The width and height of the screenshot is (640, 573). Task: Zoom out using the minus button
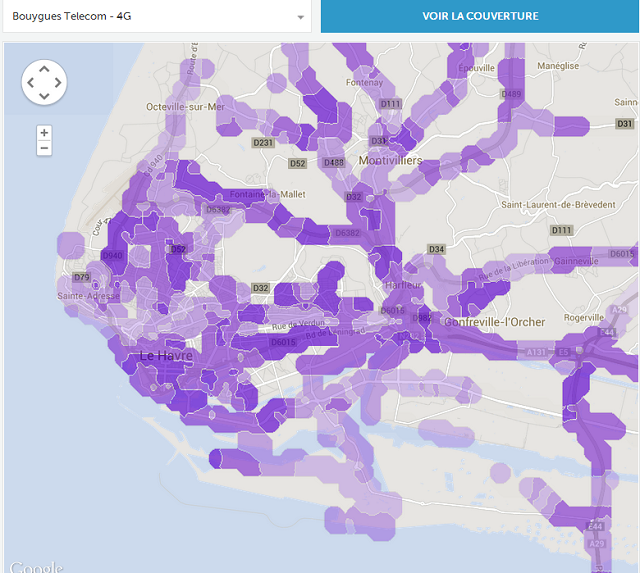pyautogui.click(x=44, y=148)
